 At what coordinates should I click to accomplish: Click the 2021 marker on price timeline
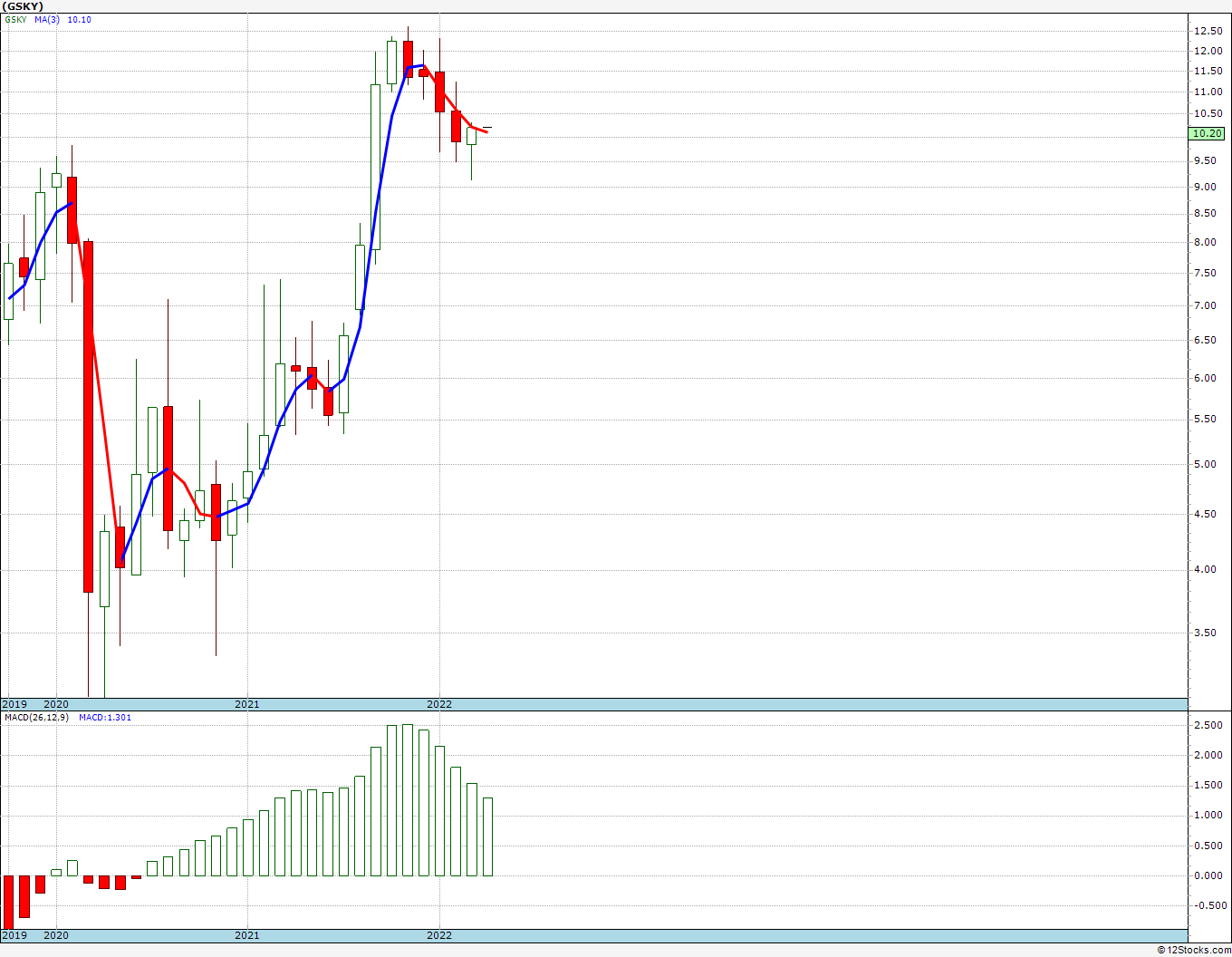[x=247, y=704]
